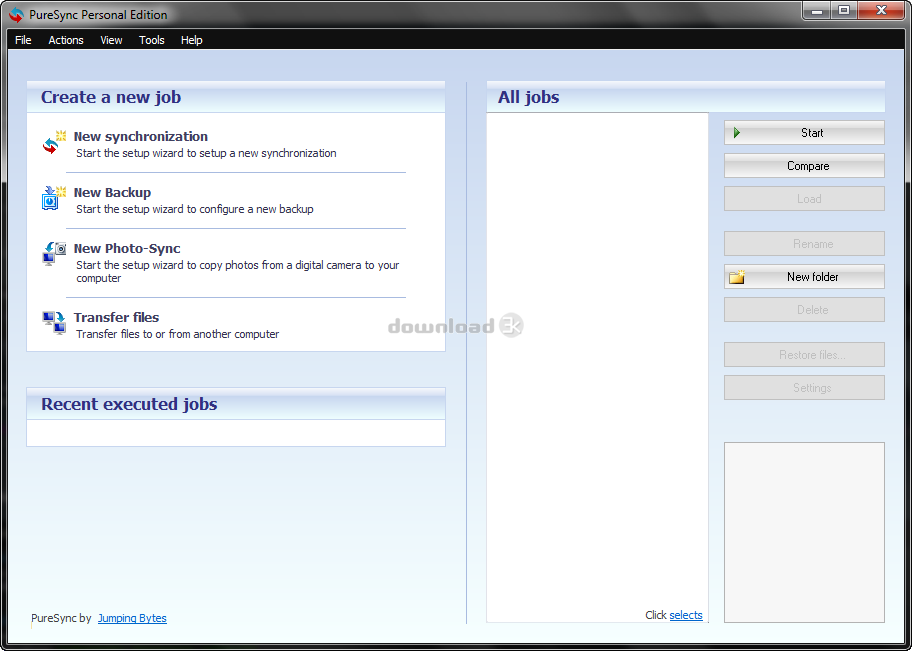
Task: Click the Restore files... button
Action: point(804,355)
